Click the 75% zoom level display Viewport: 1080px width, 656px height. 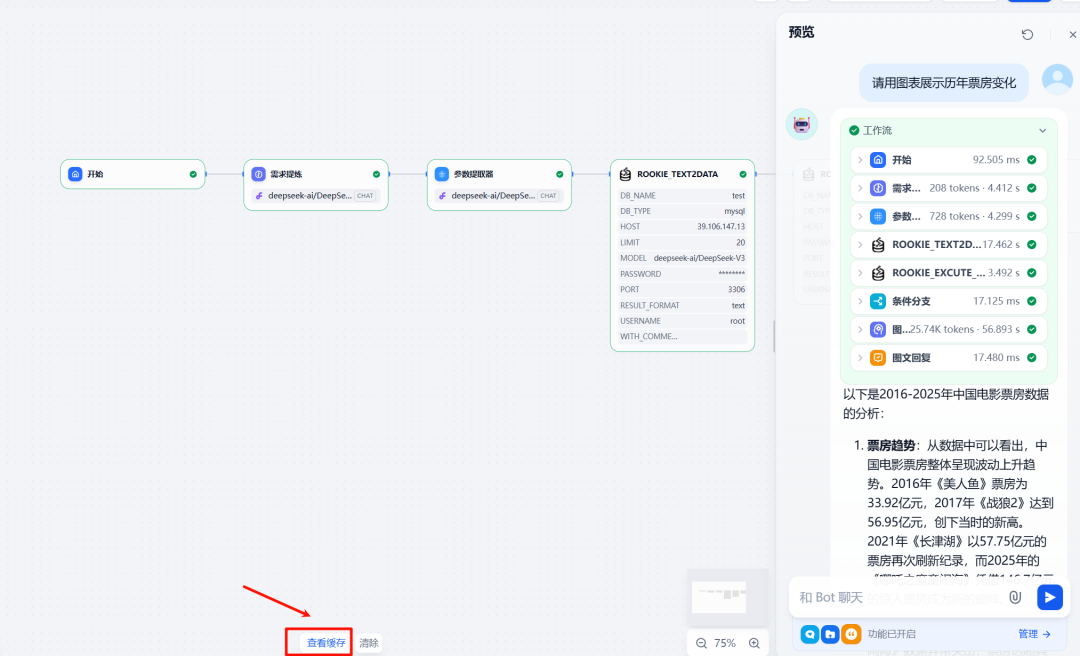[725, 644]
